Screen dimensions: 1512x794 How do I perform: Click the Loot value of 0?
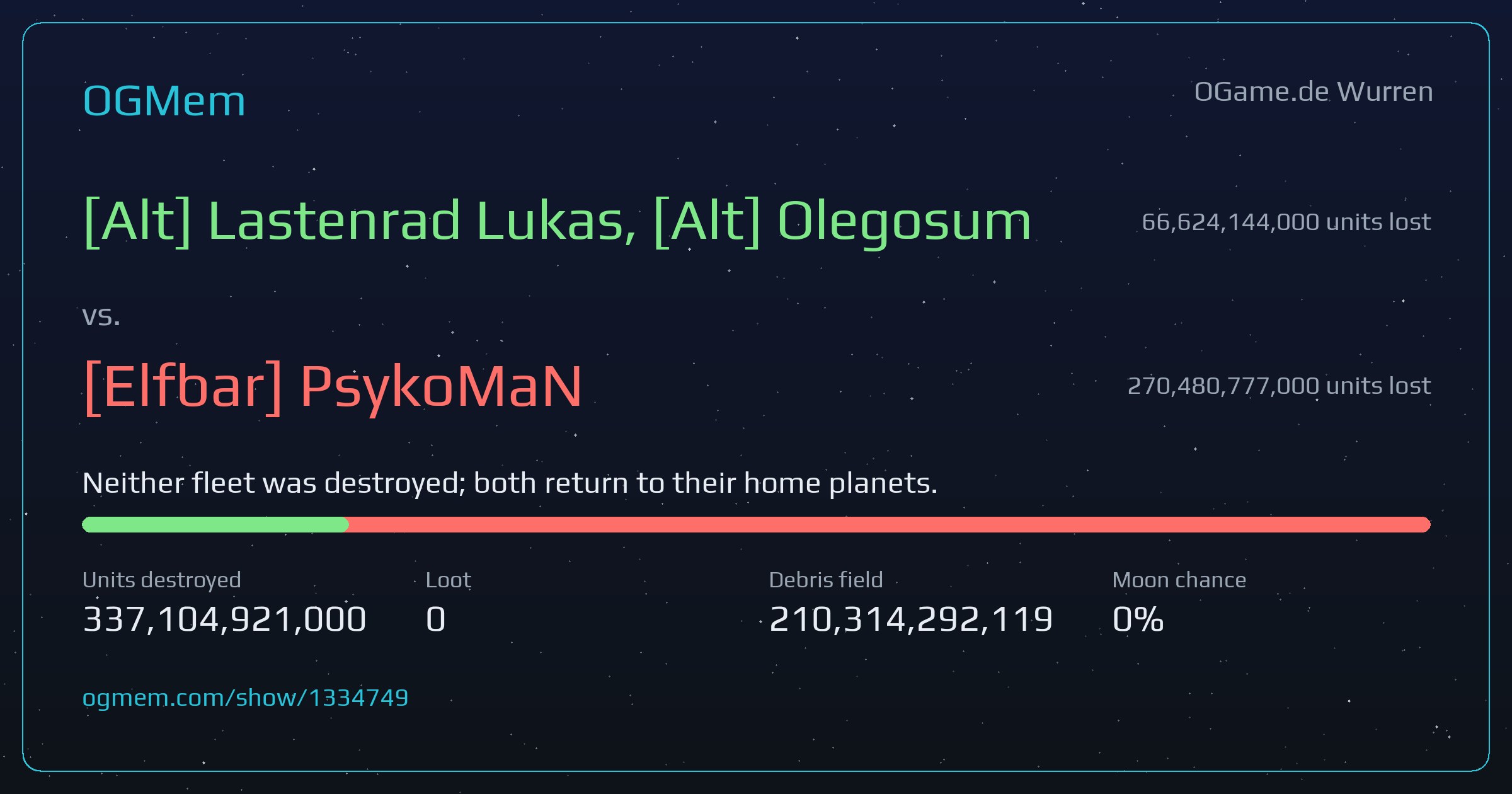[435, 619]
